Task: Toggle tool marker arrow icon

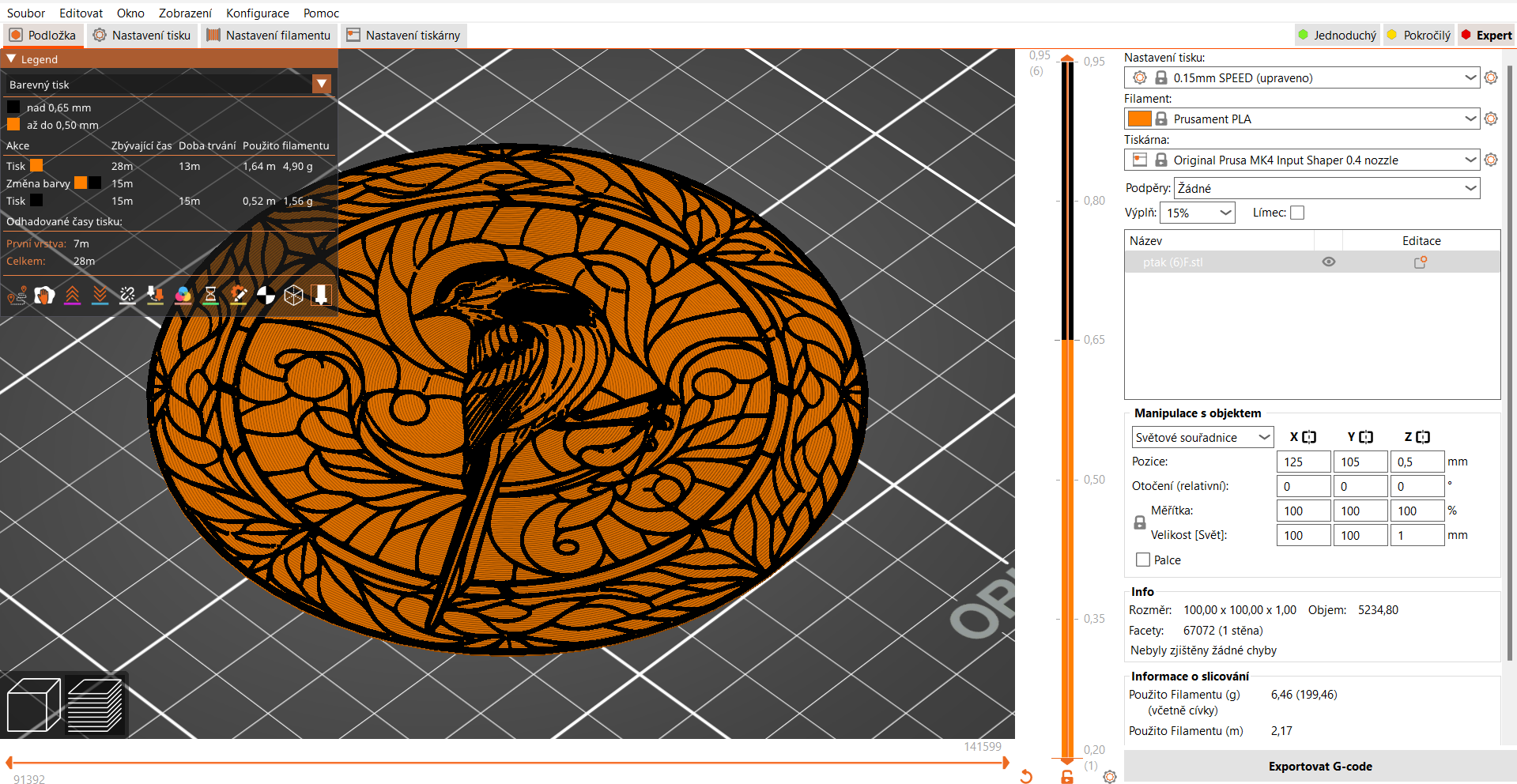Action: coord(321,296)
